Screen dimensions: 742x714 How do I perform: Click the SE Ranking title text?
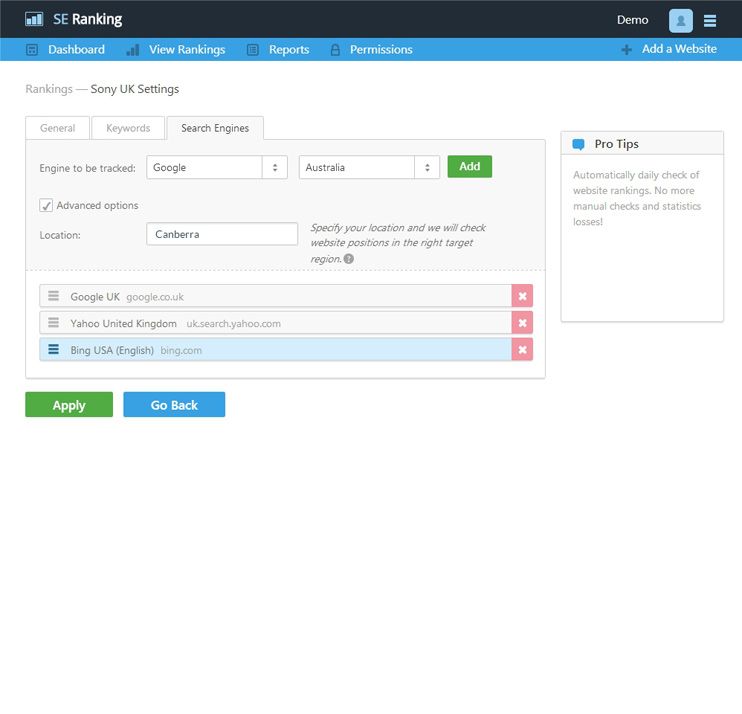(x=88, y=19)
